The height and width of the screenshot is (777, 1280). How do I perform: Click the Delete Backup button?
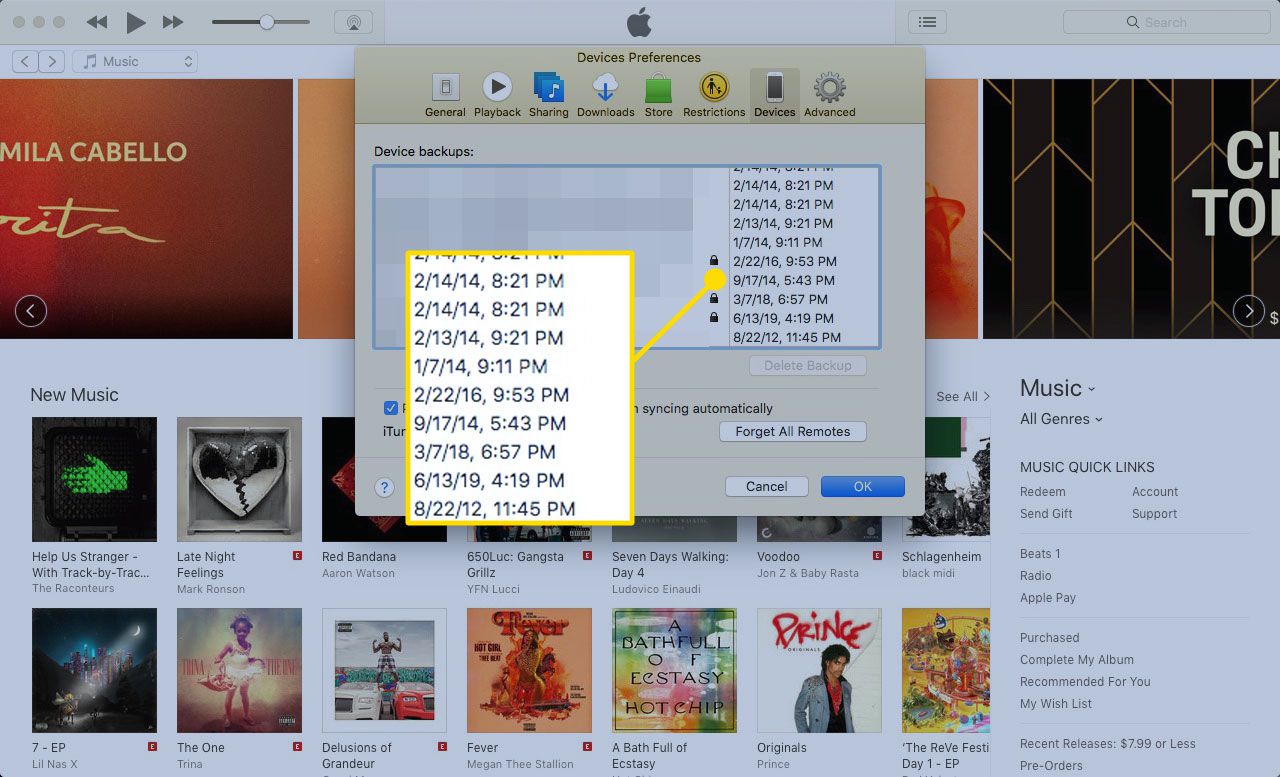pos(807,366)
